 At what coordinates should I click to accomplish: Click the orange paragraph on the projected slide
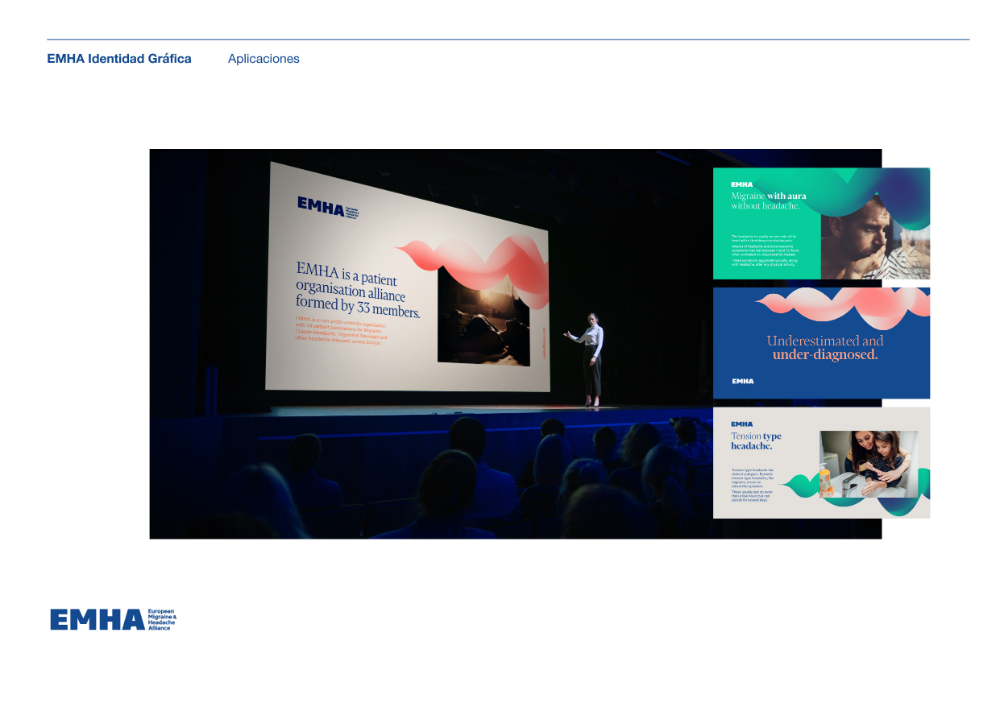(x=341, y=329)
